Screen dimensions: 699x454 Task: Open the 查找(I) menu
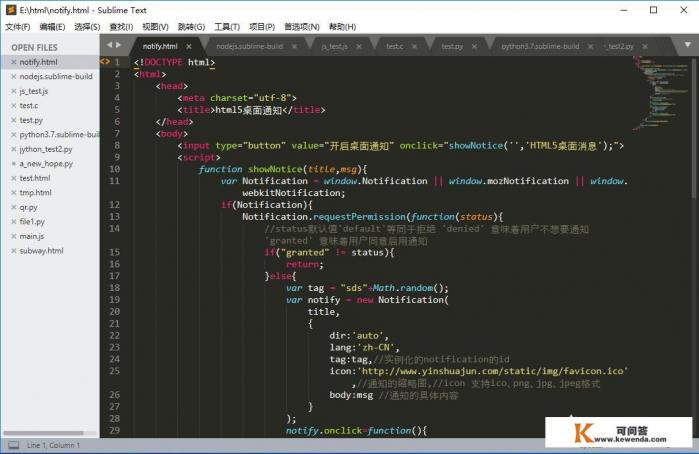click(x=121, y=27)
